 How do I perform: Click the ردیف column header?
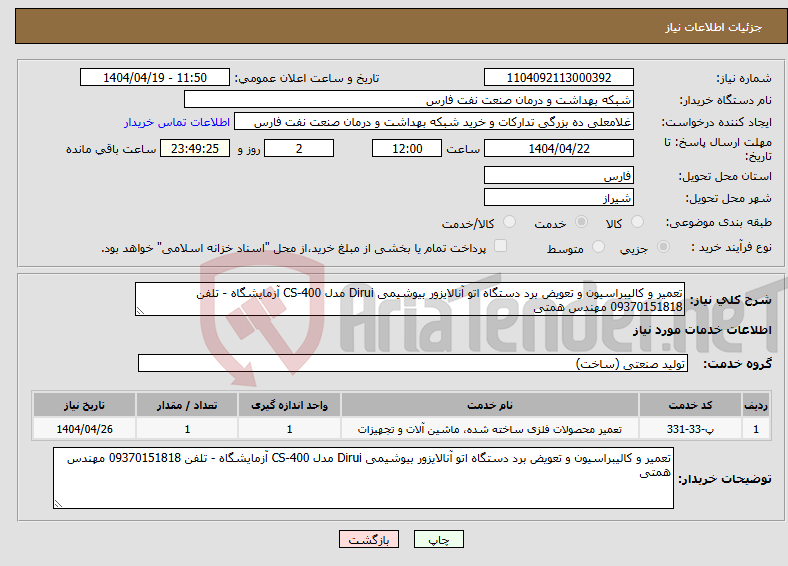click(756, 405)
